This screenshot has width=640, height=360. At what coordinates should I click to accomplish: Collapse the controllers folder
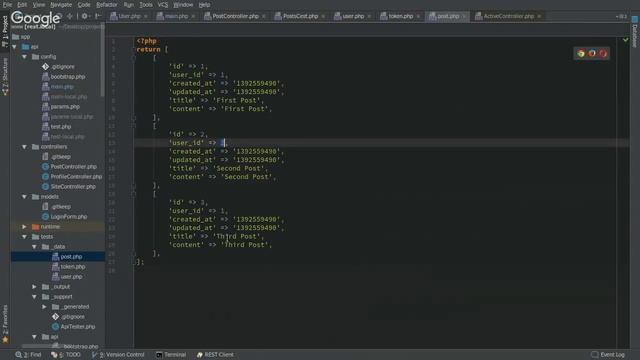click(x=24, y=147)
